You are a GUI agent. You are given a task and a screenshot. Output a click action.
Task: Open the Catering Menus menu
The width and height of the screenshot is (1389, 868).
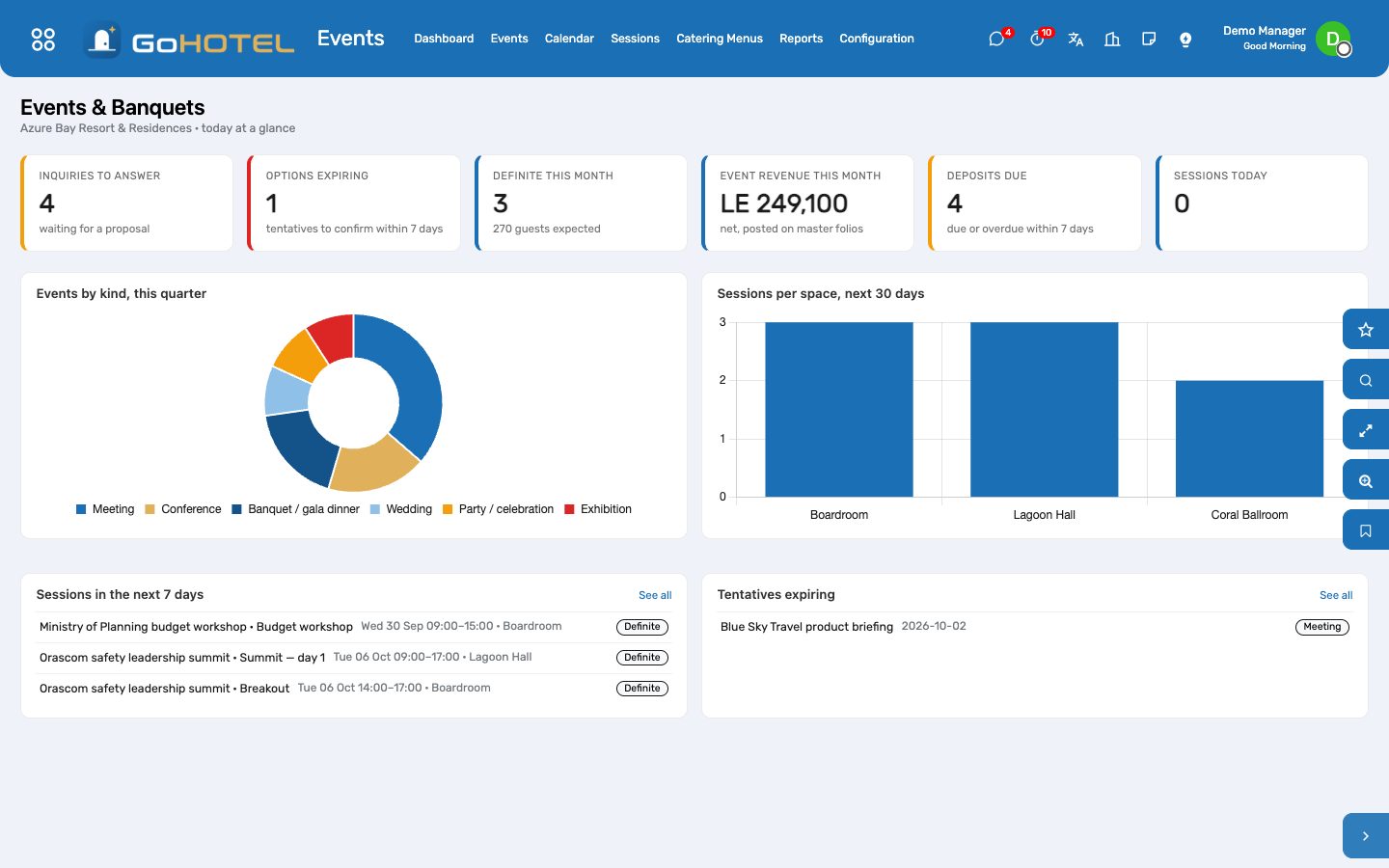tap(720, 39)
